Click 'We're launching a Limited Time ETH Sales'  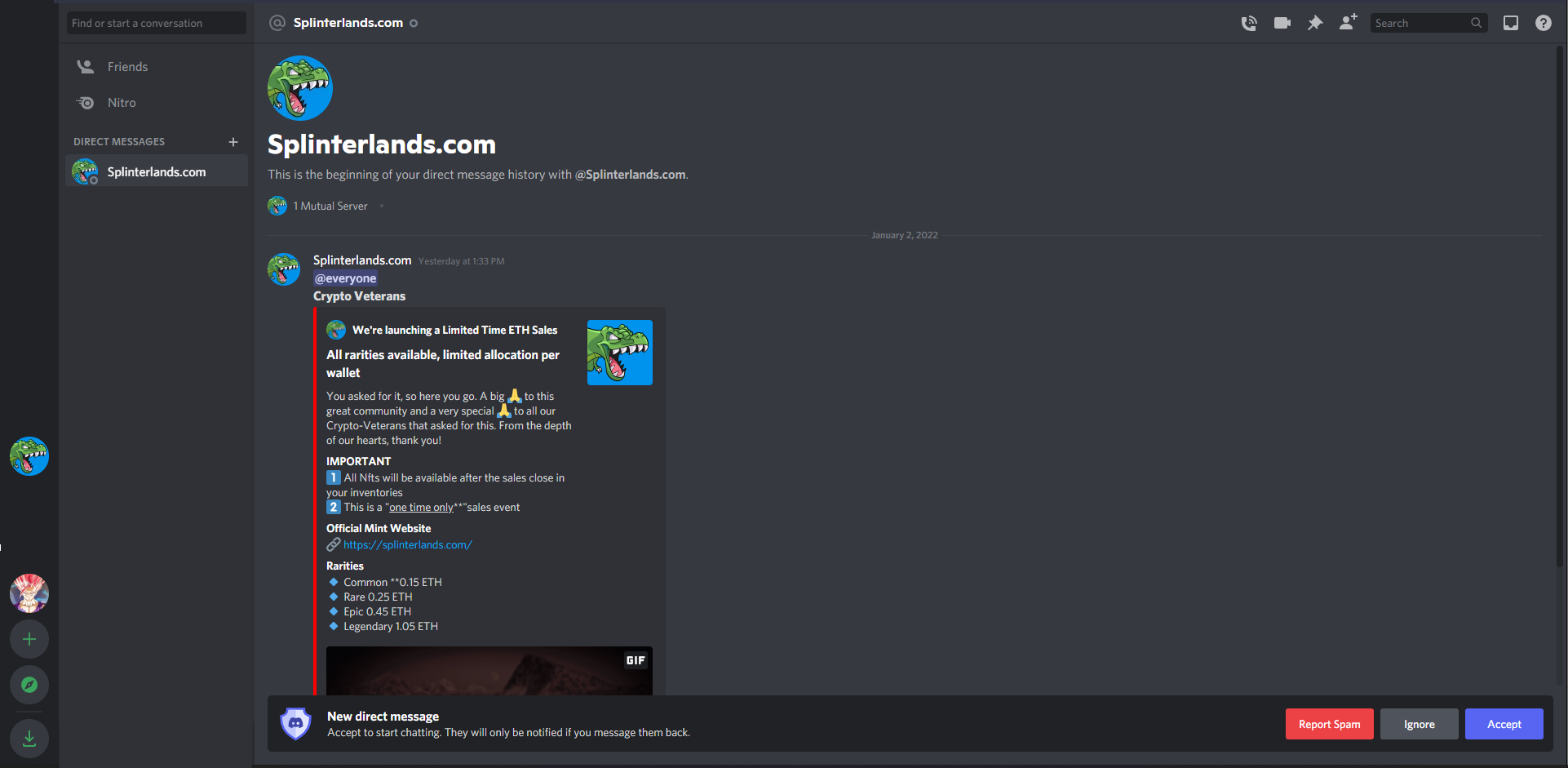click(455, 330)
